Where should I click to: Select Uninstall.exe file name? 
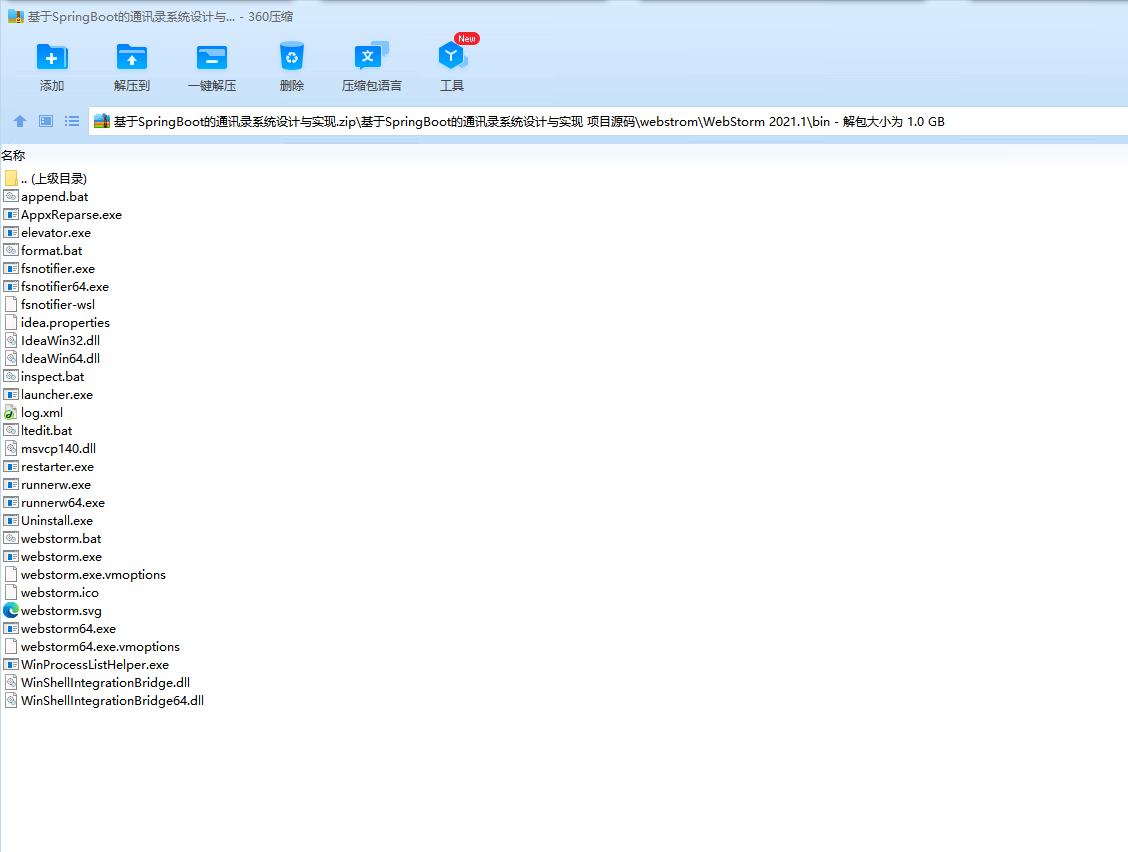[57, 521]
